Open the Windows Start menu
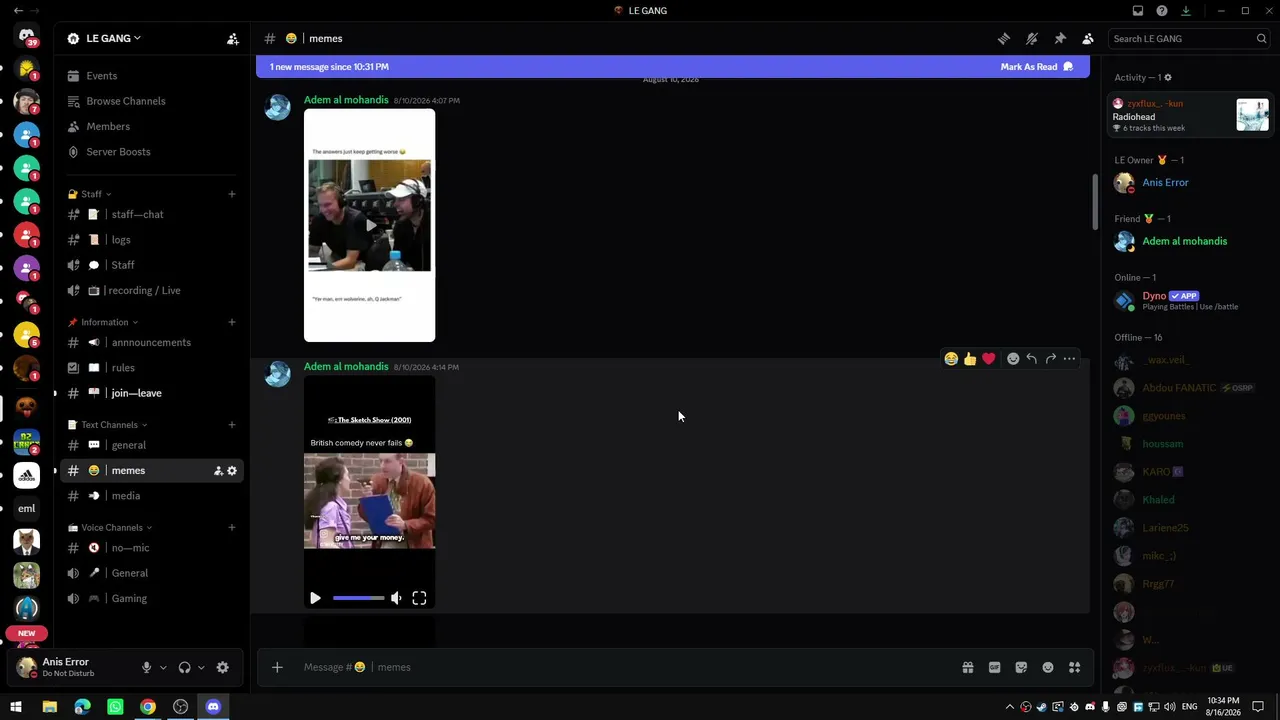 point(16,707)
